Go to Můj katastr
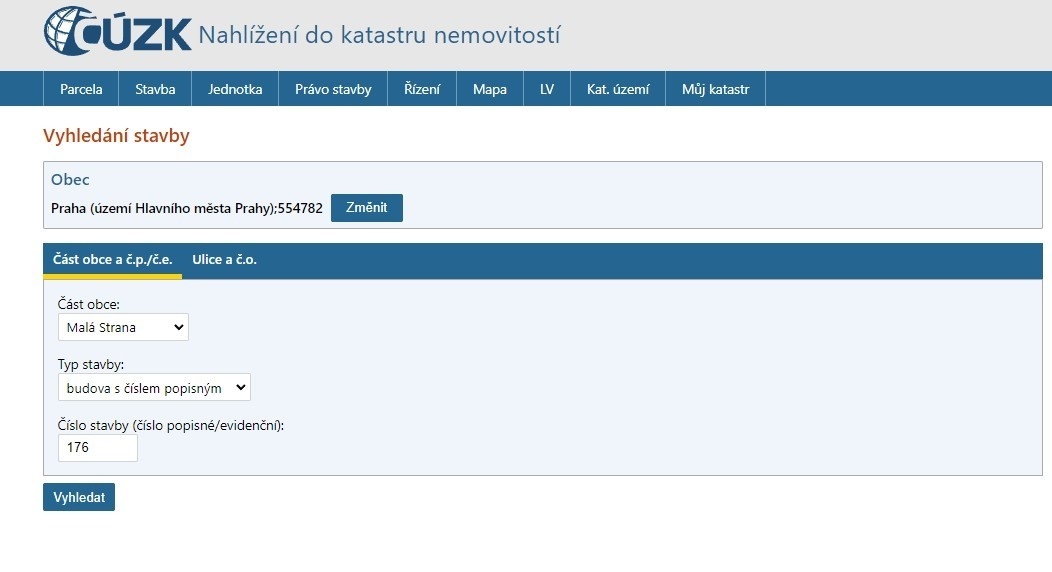The height and width of the screenshot is (572, 1052). pos(715,89)
